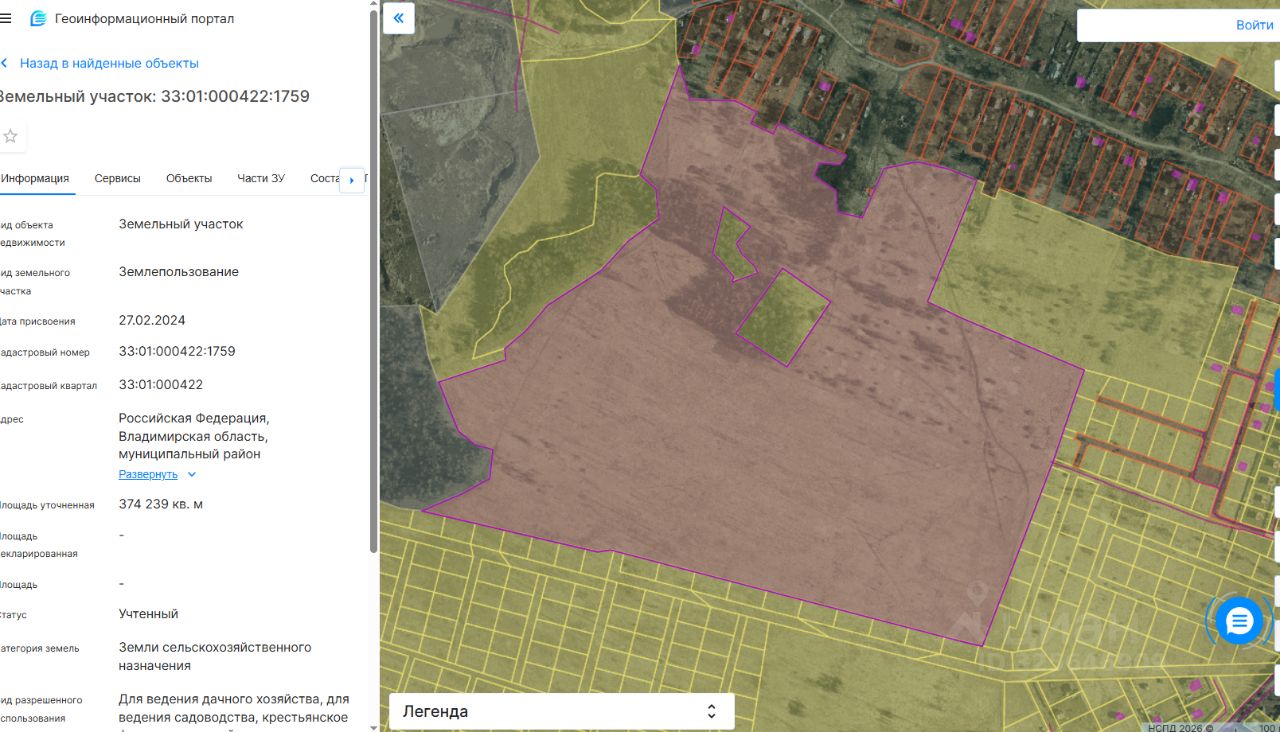Select the narrow small enclave inside pink parcel
This screenshot has width=1280, height=732.
coord(735,245)
